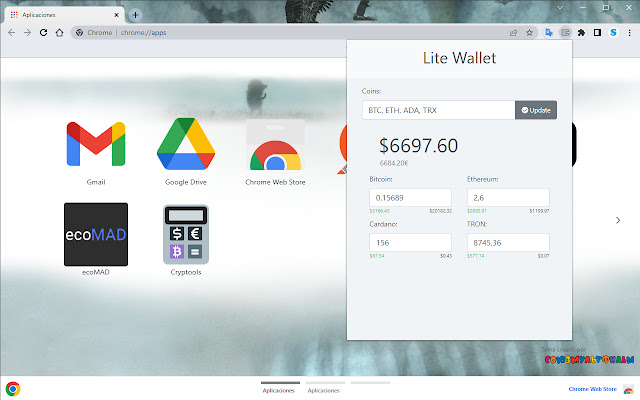Launch the ecoMAD app
This screenshot has height=400, width=640.
click(96, 234)
